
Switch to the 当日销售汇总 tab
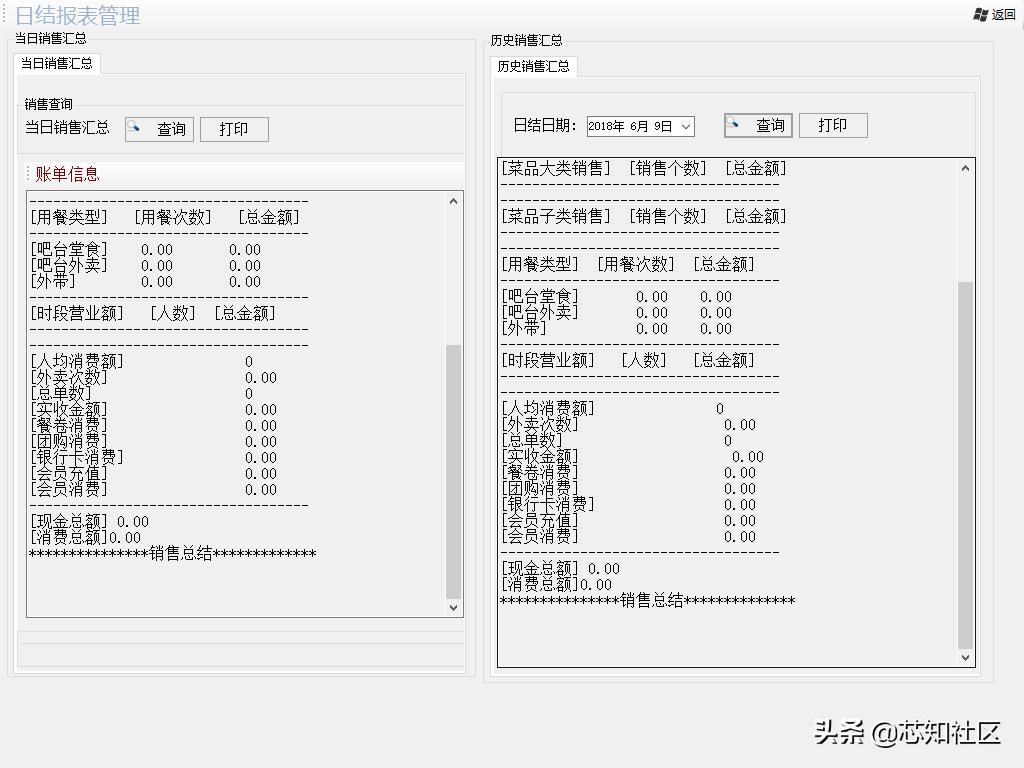click(58, 63)
